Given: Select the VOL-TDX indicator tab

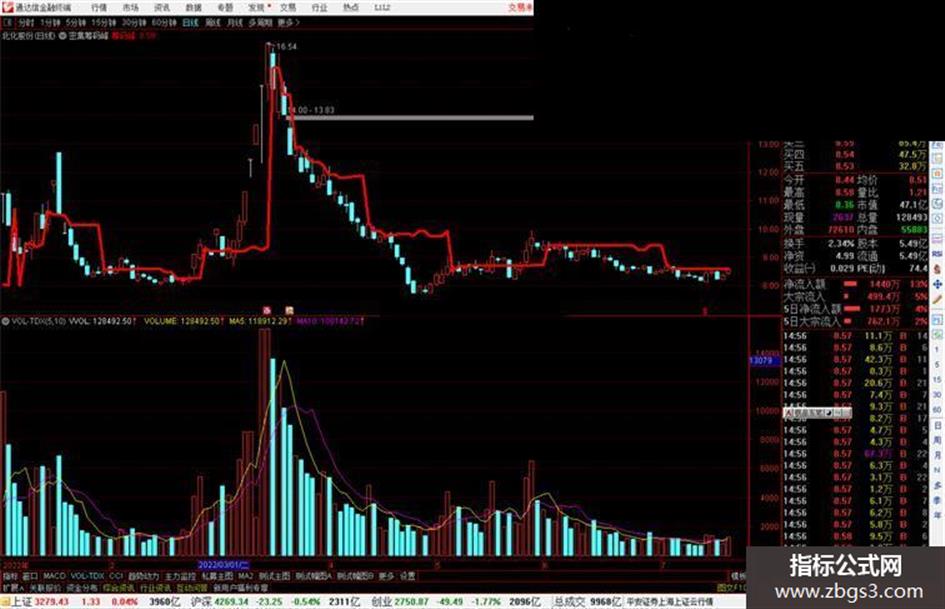Looking at the screenshot, I should coord(87,576).
